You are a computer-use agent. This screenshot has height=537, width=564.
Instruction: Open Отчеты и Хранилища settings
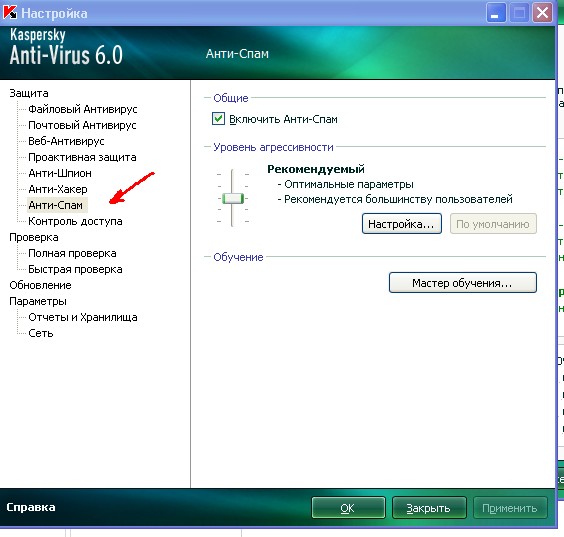pyautogui.click(x=83, y=317)
